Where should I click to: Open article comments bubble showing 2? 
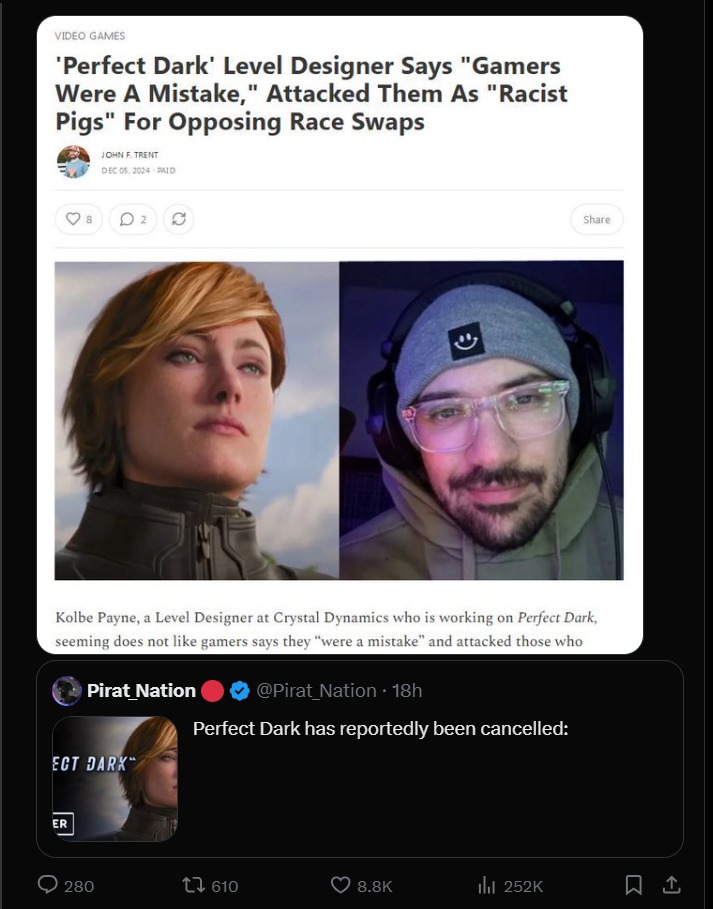(x=133, y=219)
